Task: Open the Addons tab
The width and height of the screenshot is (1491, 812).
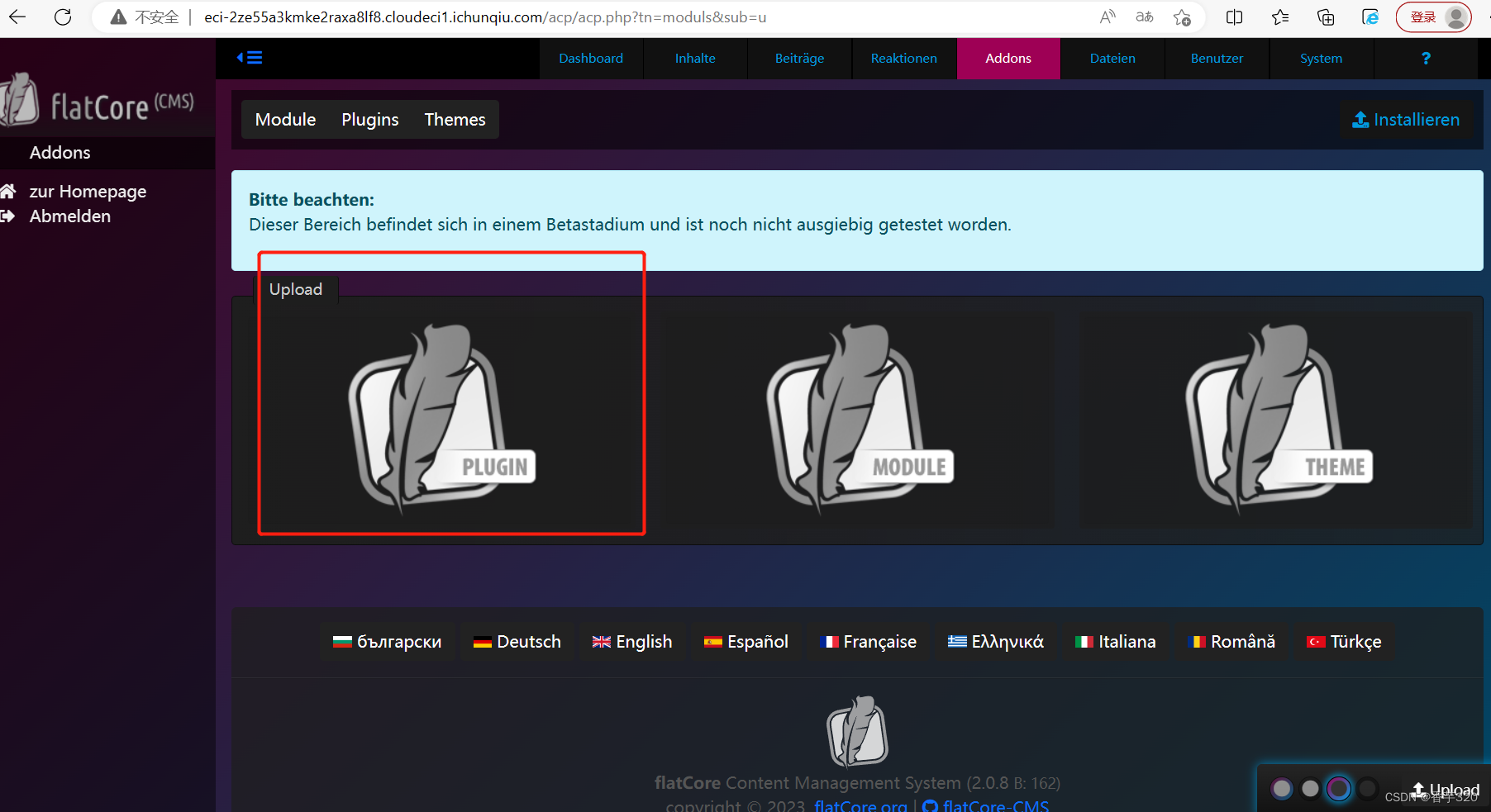Action: pos(1008,59)
